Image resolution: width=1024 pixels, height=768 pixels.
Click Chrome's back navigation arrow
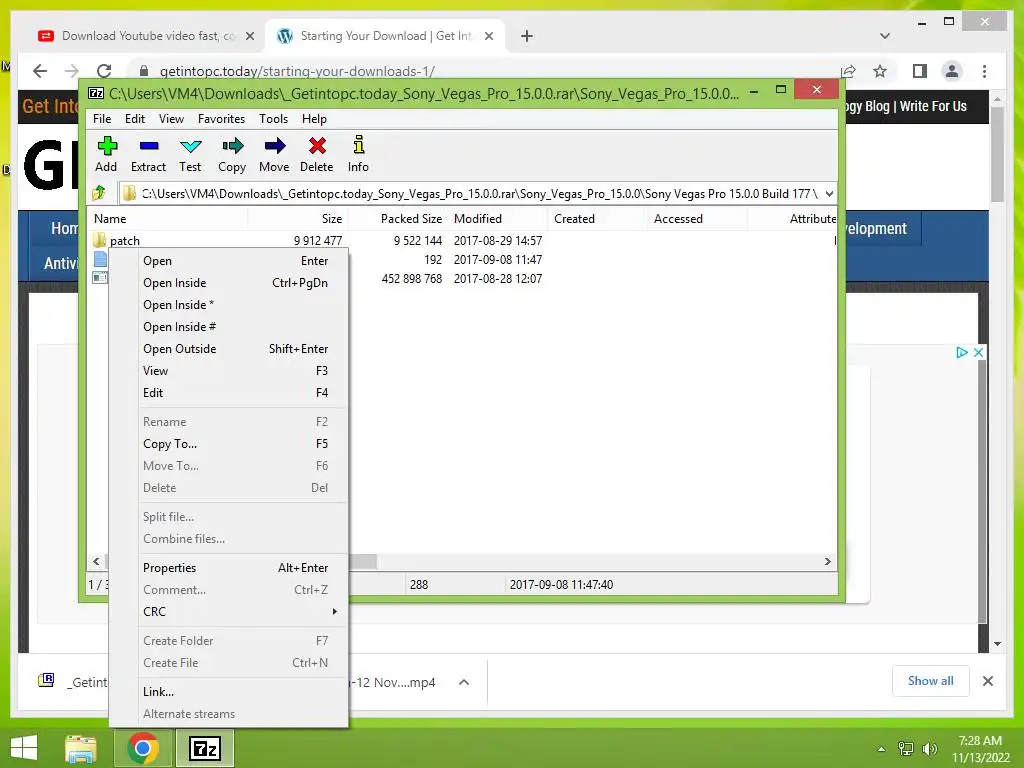(x=40, y=71)
